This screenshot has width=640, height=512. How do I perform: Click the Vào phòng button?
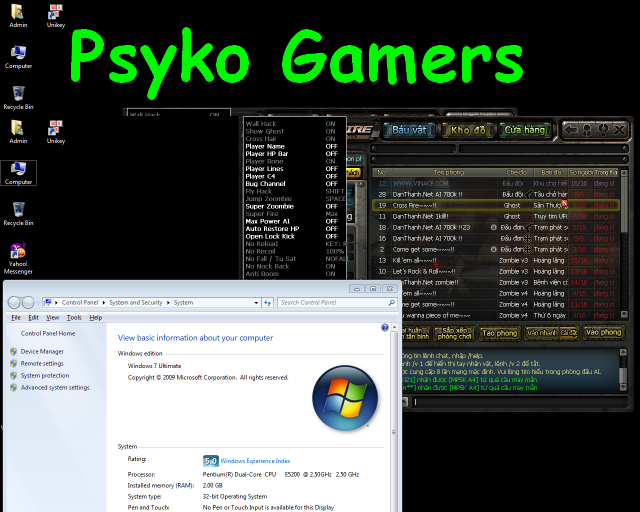[x=603, y=333]
